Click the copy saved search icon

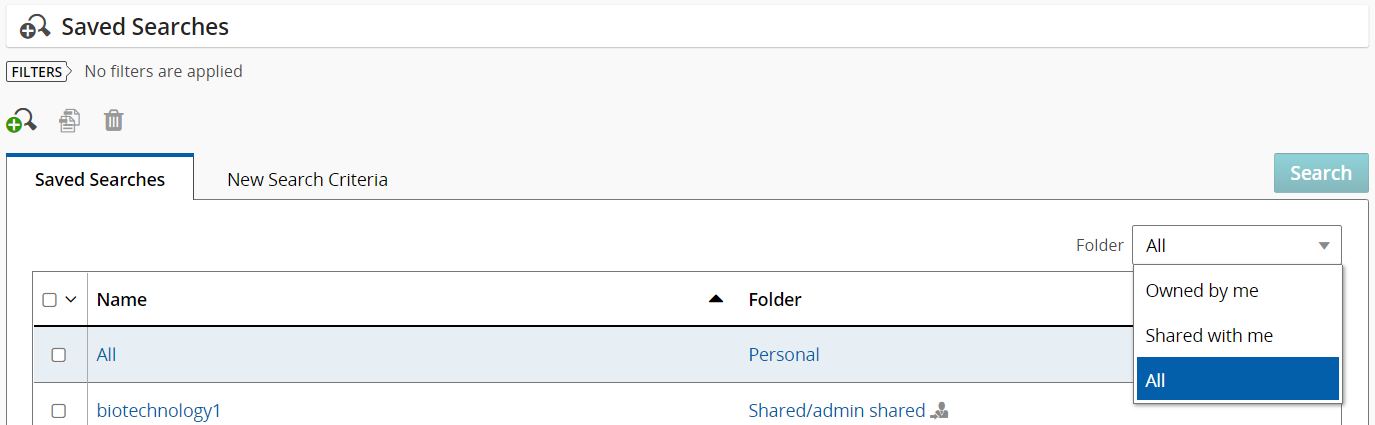tap(69, 121)
